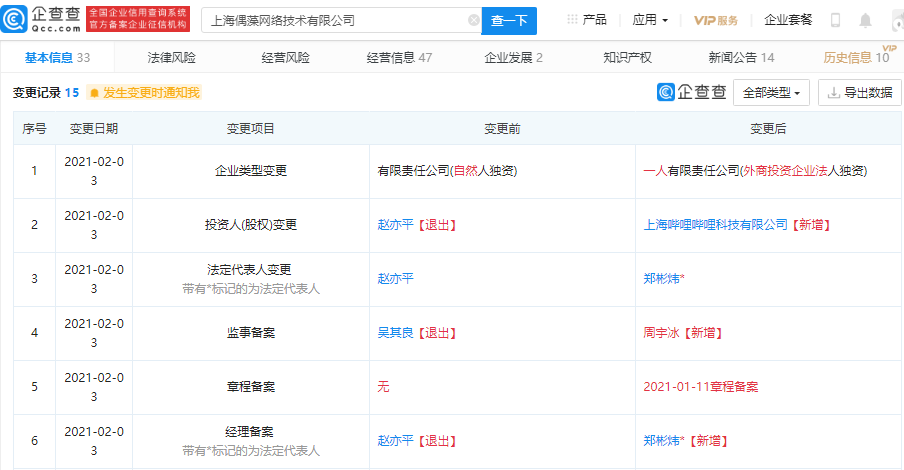Viewport: 904px width, 470px height.
Task: Open VIP服务 link
Action: [x=715, y=20]
